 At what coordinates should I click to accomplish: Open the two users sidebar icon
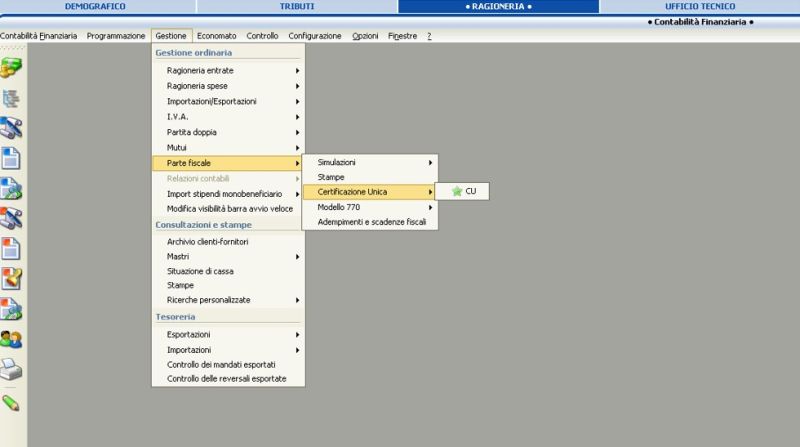11,339
